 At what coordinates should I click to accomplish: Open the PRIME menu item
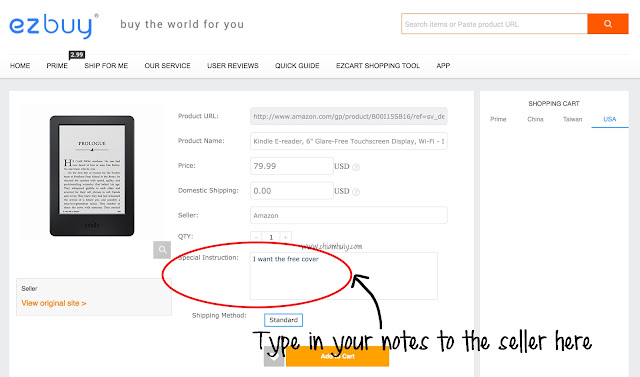(57, 66)
